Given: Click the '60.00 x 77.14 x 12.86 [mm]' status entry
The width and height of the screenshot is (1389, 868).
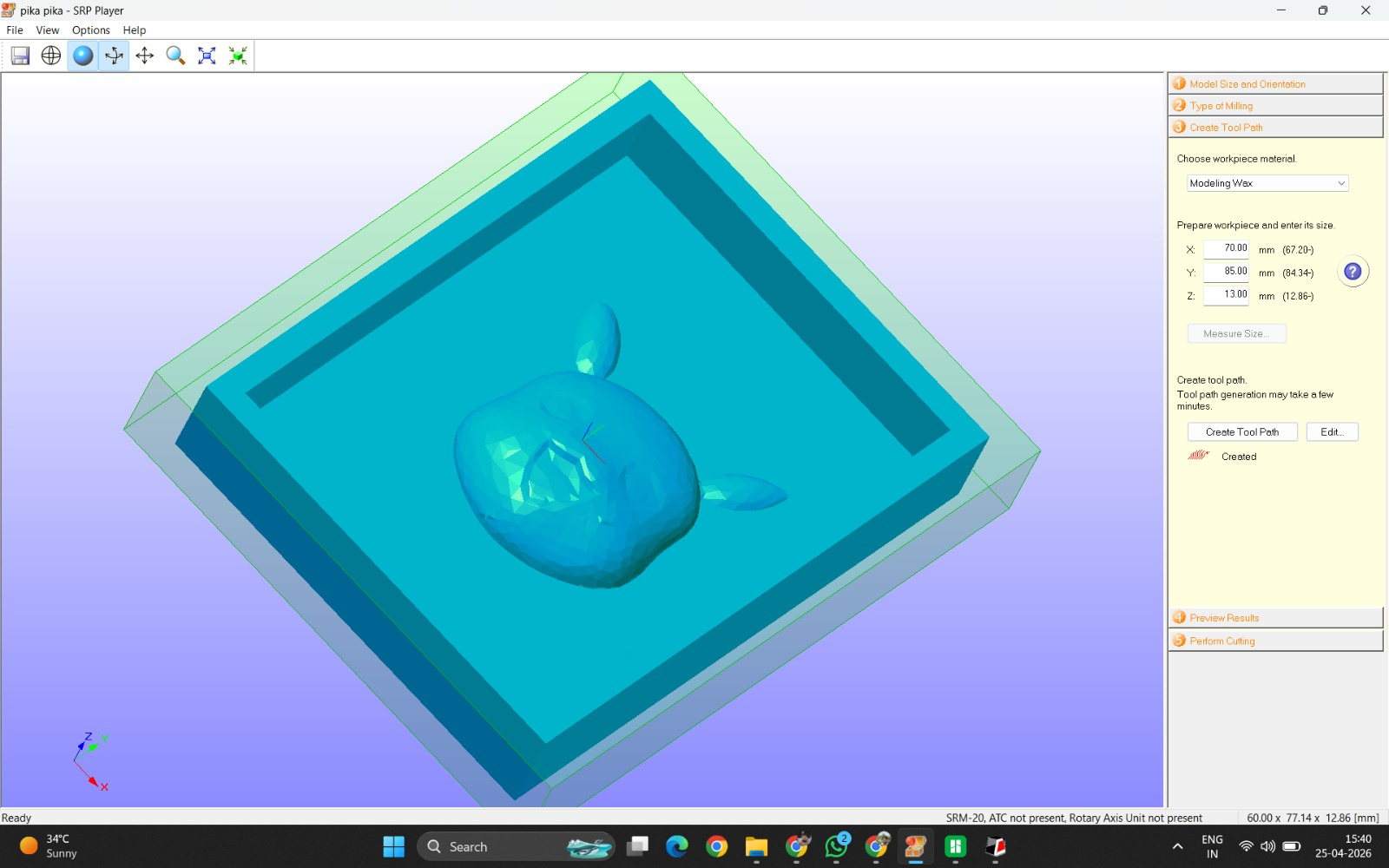Looking at the screenshot, I should 1313,818.
